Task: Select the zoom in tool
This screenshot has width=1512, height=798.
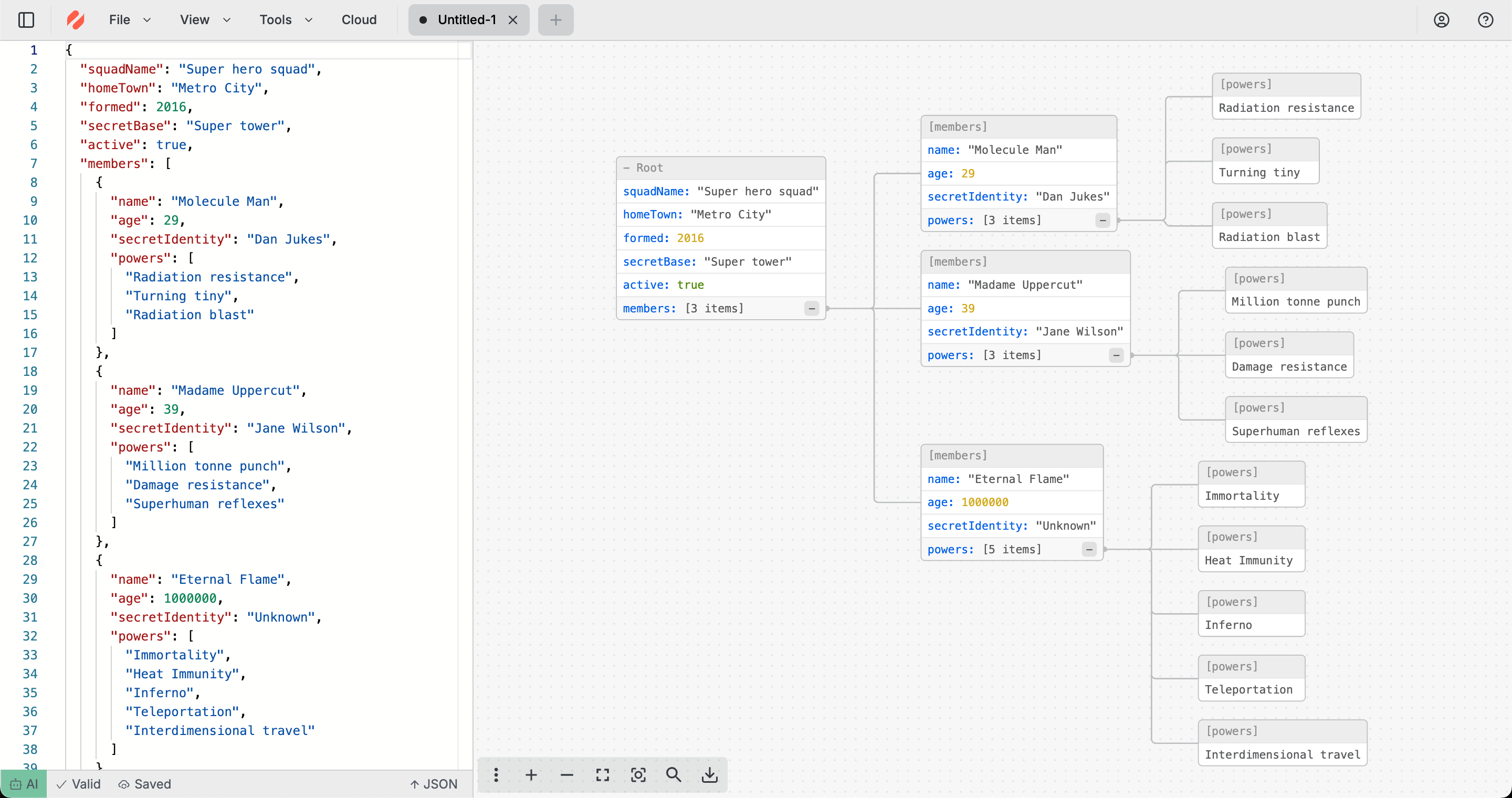Action: coord(531,774)
